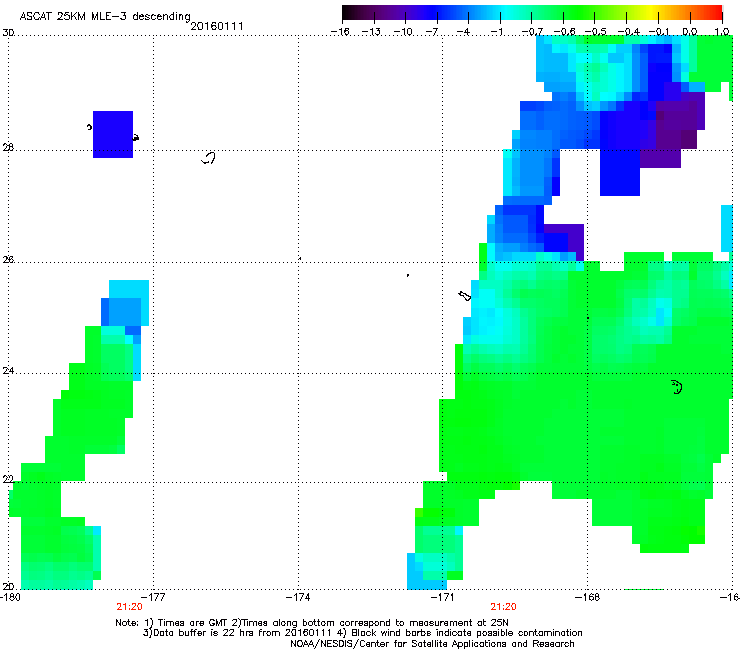The image size is (740, 650).
Task: Select the '0.0' color scale label
Action: [x=690, y=32]
